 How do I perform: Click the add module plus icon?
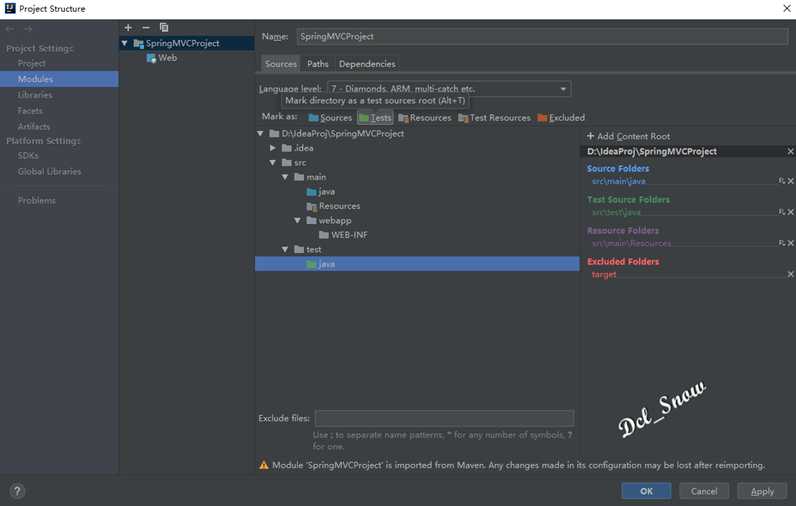(128, 27)
